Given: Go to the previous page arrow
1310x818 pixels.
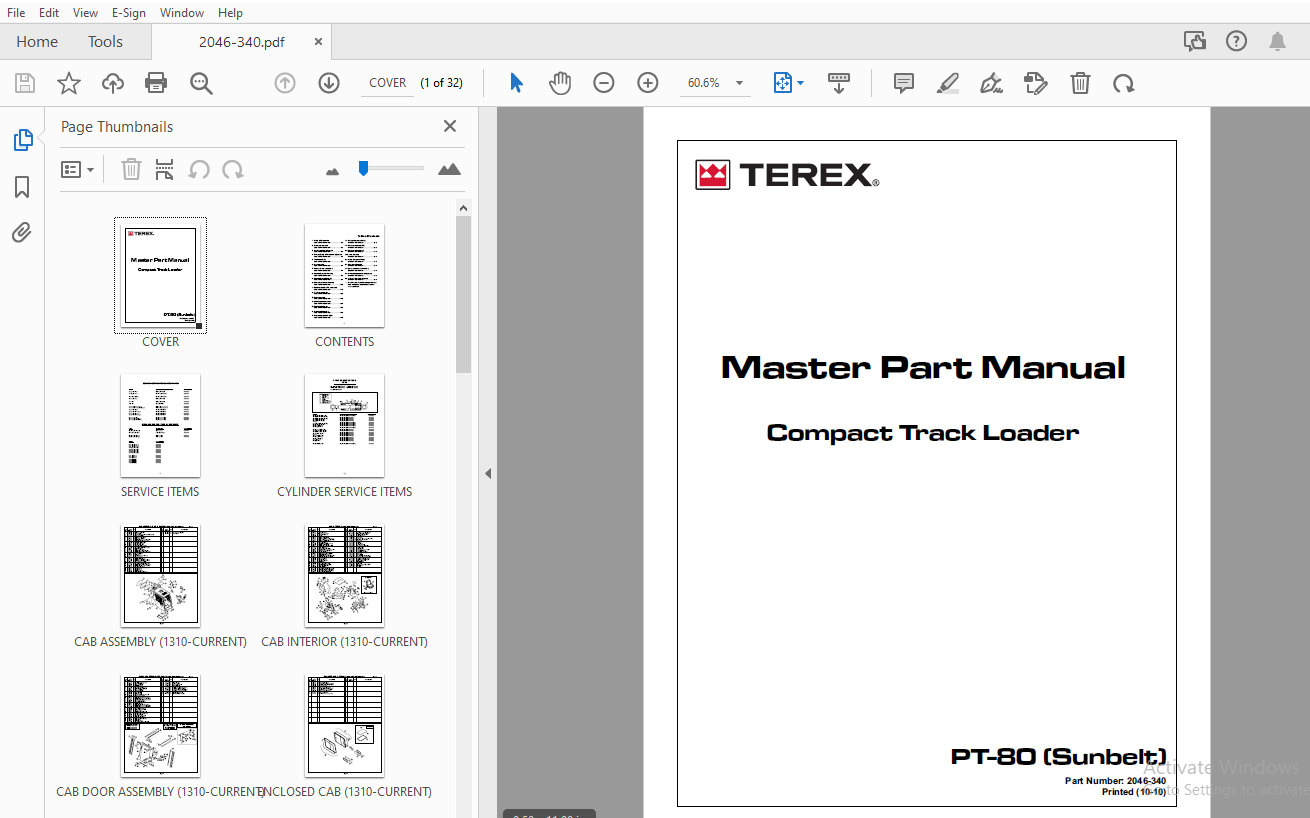Looking at the screenshot, I should tap(285, 83).
